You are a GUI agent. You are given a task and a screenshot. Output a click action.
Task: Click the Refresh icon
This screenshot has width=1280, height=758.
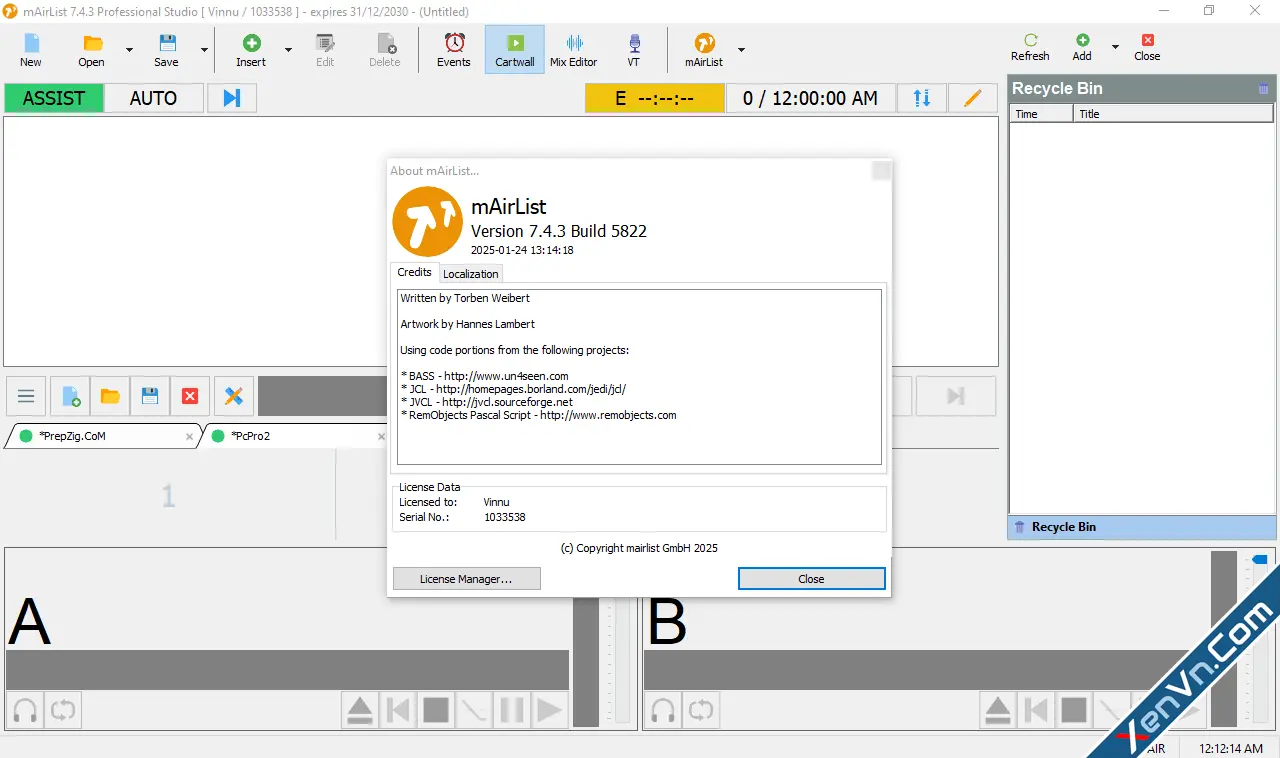click(x=1030, y=40)
